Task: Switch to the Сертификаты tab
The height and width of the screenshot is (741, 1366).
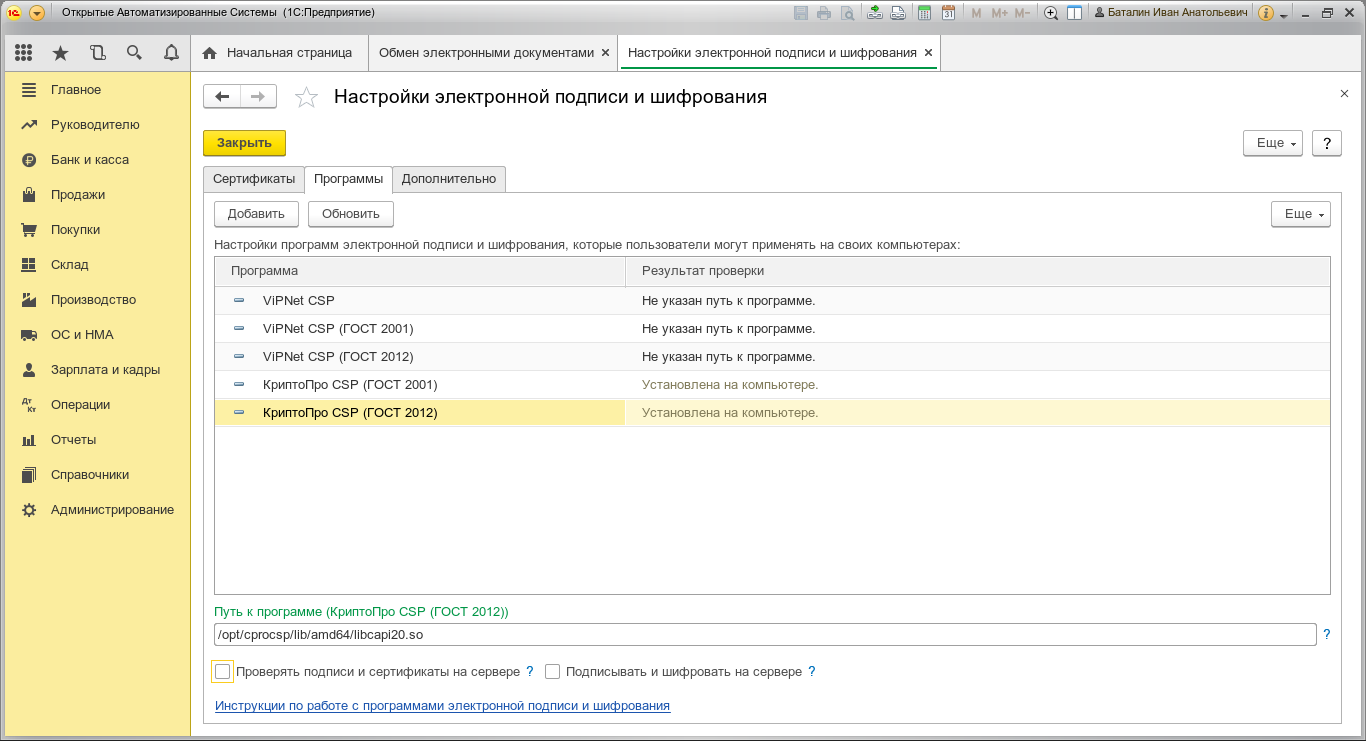Action: (x=254, y=179)
